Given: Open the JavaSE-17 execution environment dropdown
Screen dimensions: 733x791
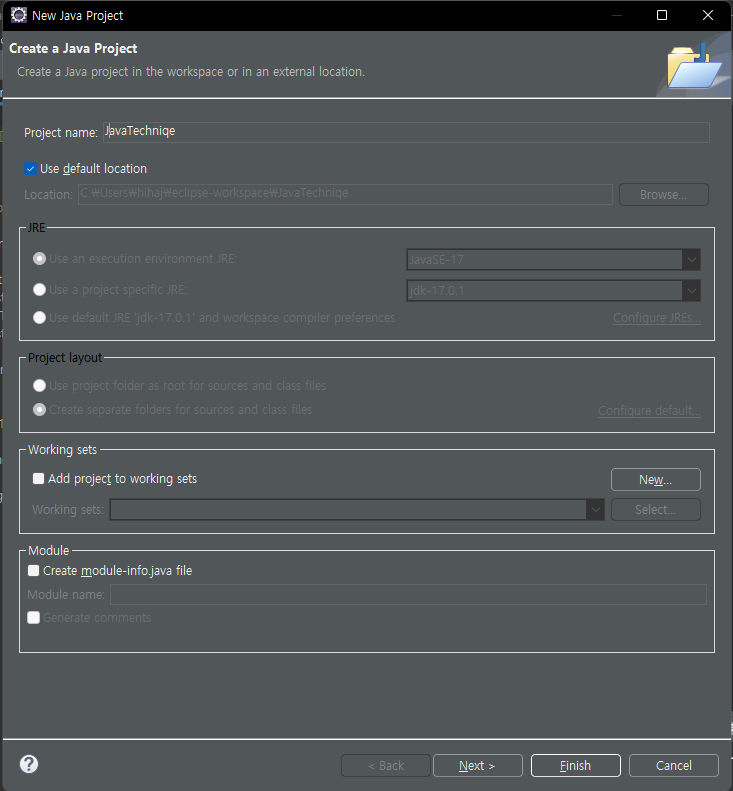Looking at the screenshot, I should point(553,260).
